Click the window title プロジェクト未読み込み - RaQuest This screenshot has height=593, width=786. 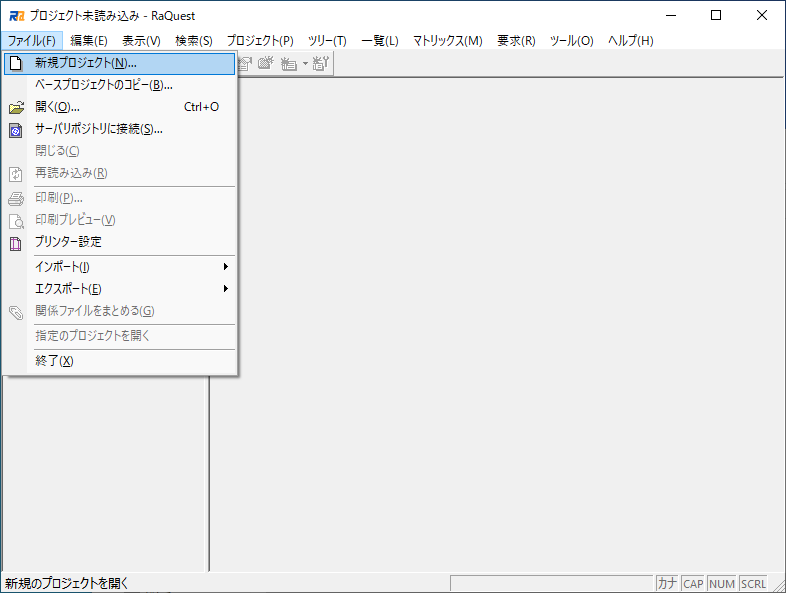(x=112, y=16)
